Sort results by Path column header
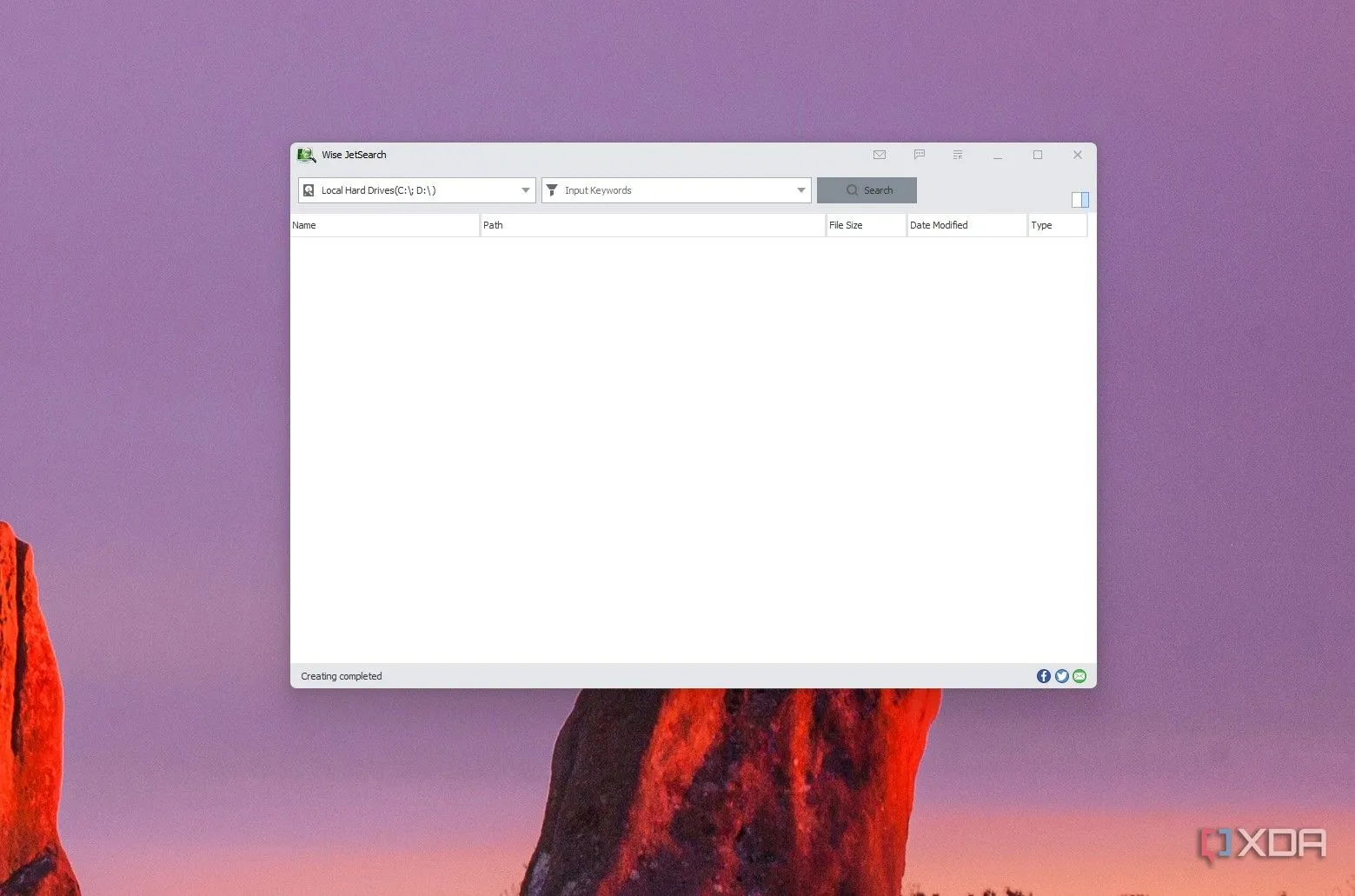Viewport: 1355px width, 896px height. (652, 225)
